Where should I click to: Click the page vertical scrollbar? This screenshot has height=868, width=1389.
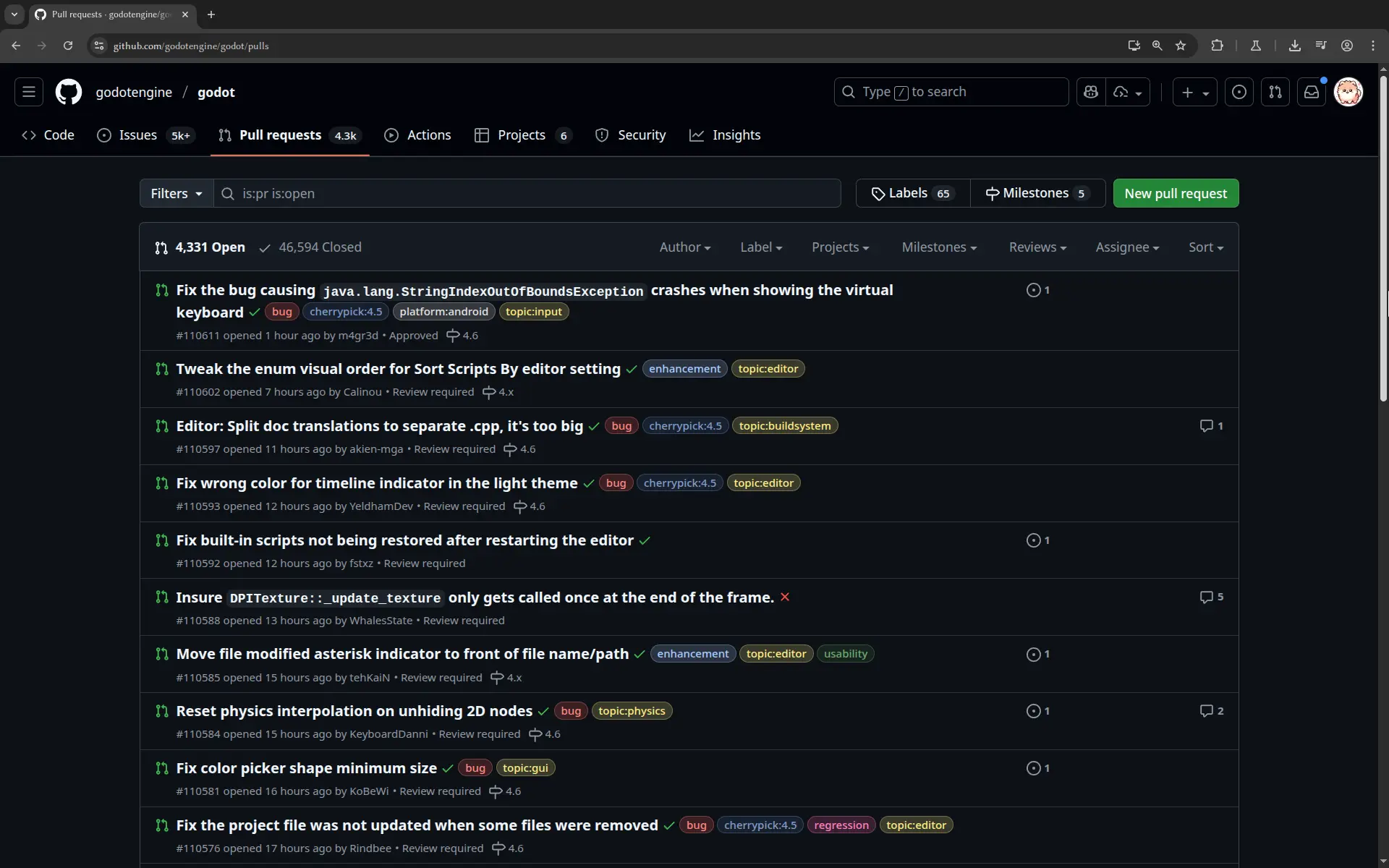[1383, 239]
